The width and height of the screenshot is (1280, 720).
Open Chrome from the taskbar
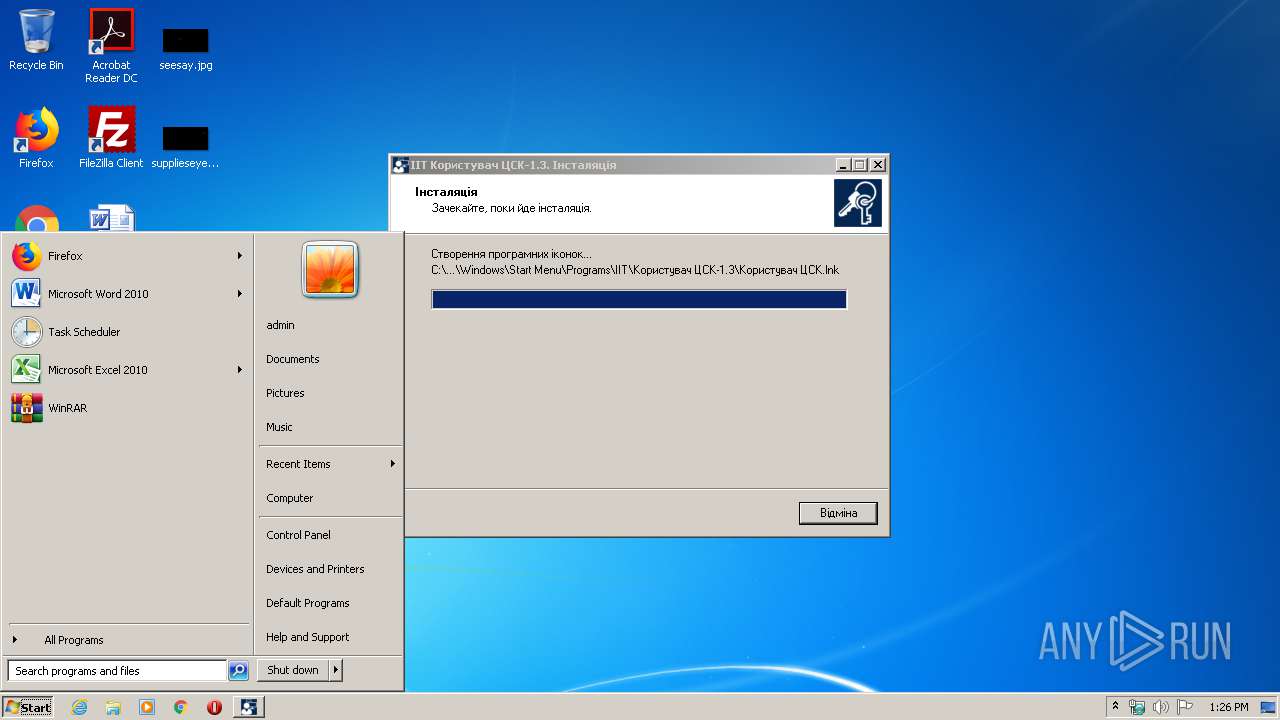click(x=181, y=707)
